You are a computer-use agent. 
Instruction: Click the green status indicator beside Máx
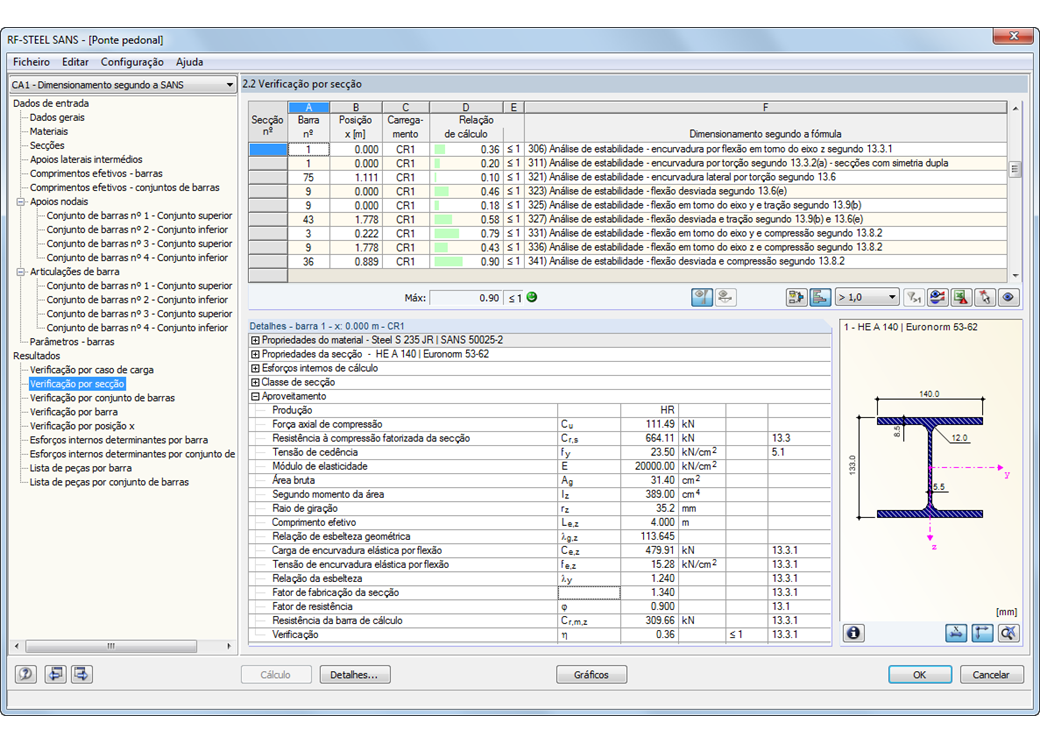tap(532, 298)
